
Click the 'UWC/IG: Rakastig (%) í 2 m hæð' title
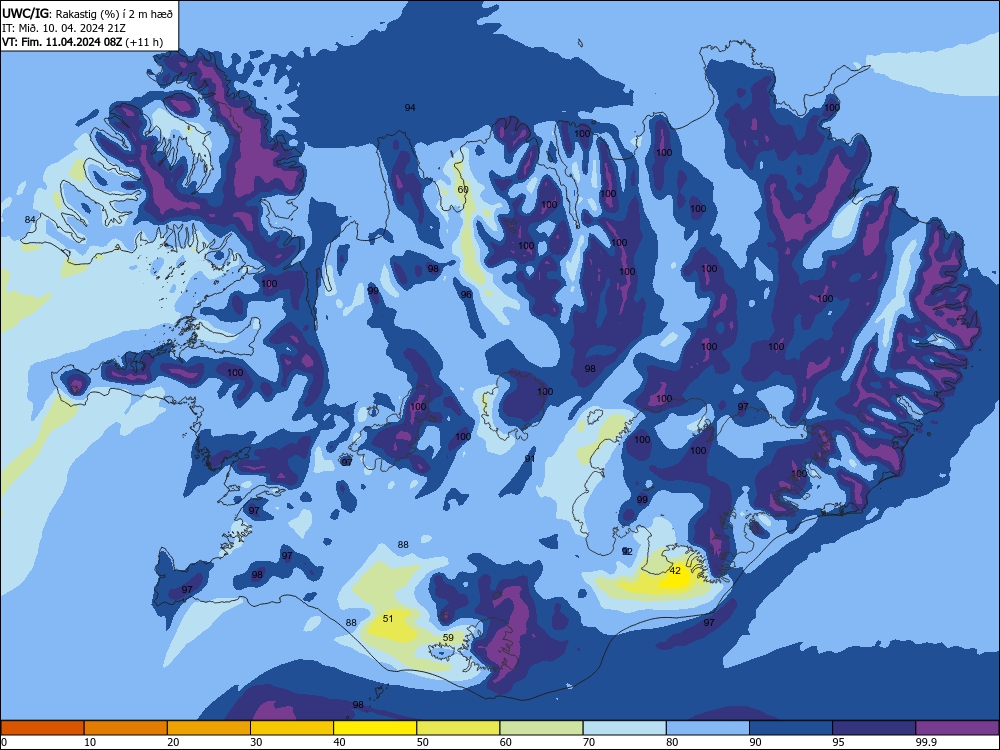pyautogui.click(x=87, y=12)
